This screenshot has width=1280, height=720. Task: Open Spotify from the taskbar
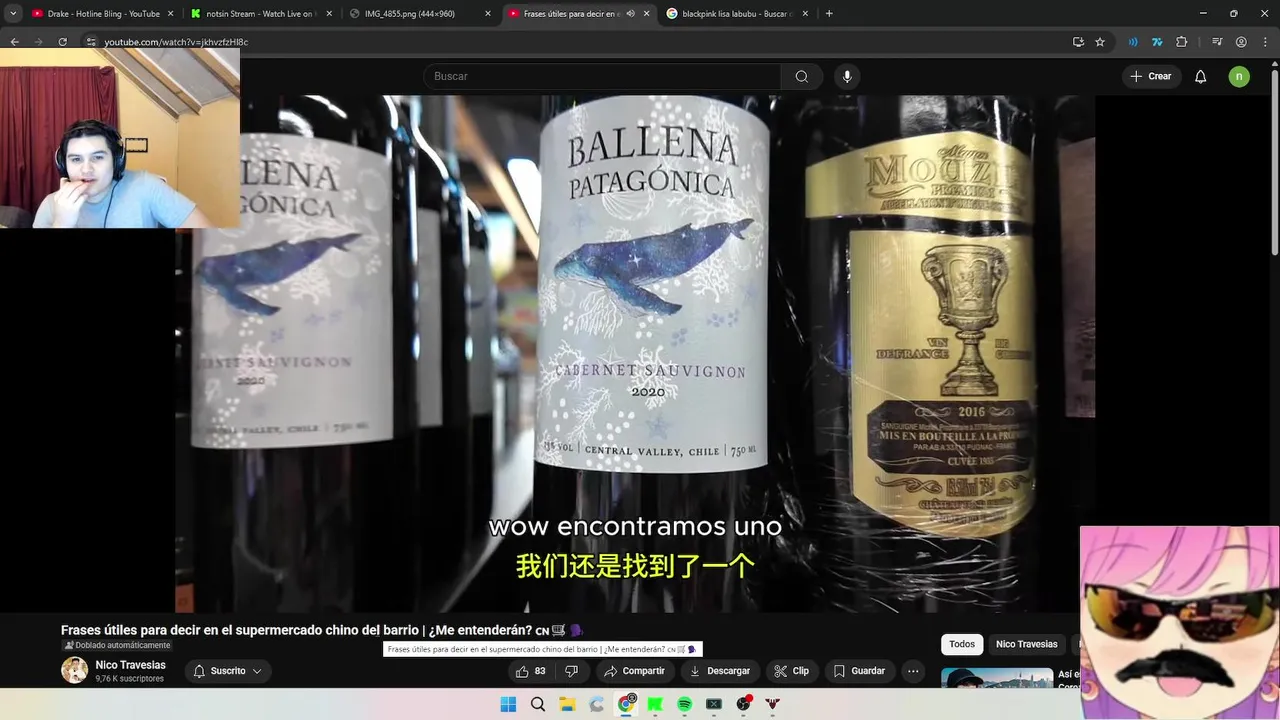[685, 704]
